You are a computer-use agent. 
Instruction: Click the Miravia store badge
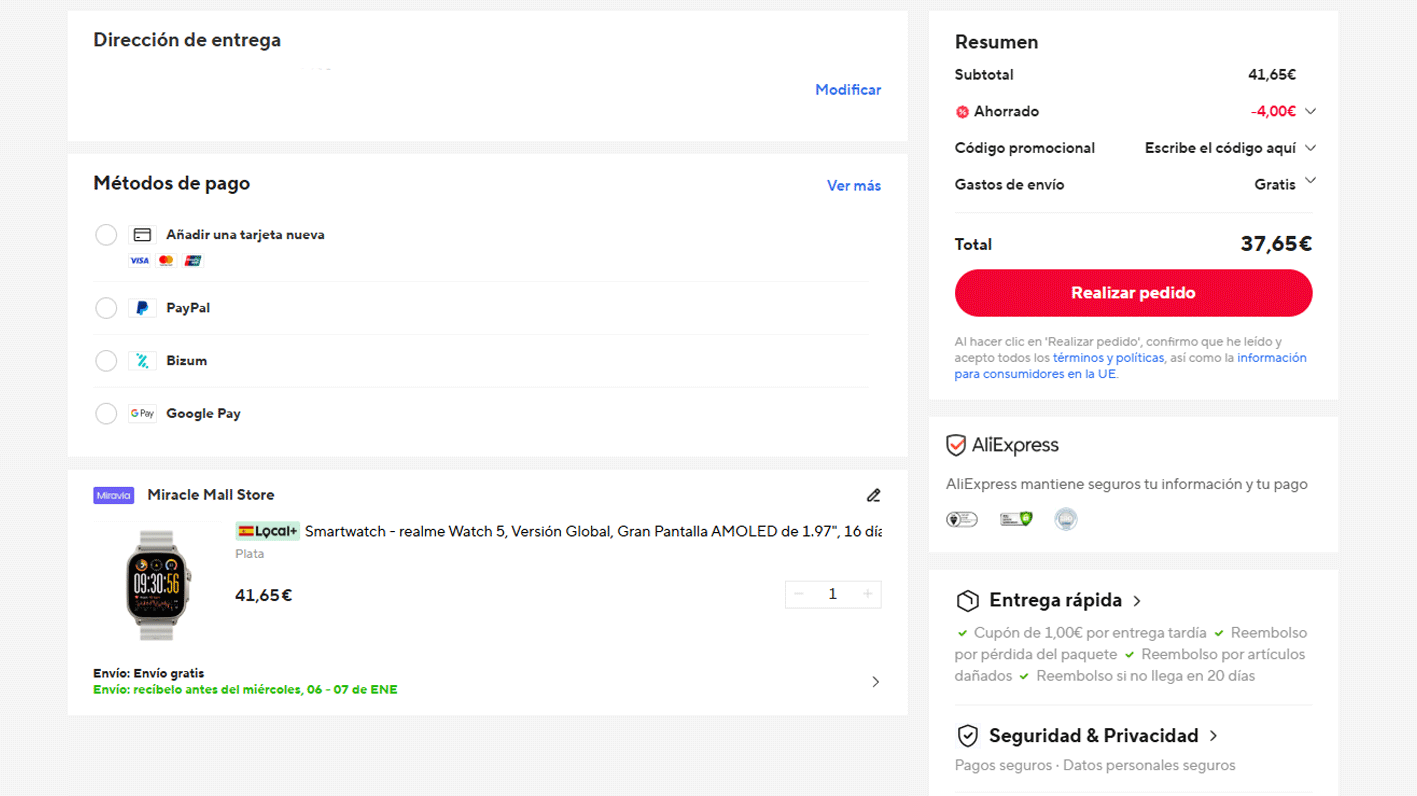(x=114, y=495)
